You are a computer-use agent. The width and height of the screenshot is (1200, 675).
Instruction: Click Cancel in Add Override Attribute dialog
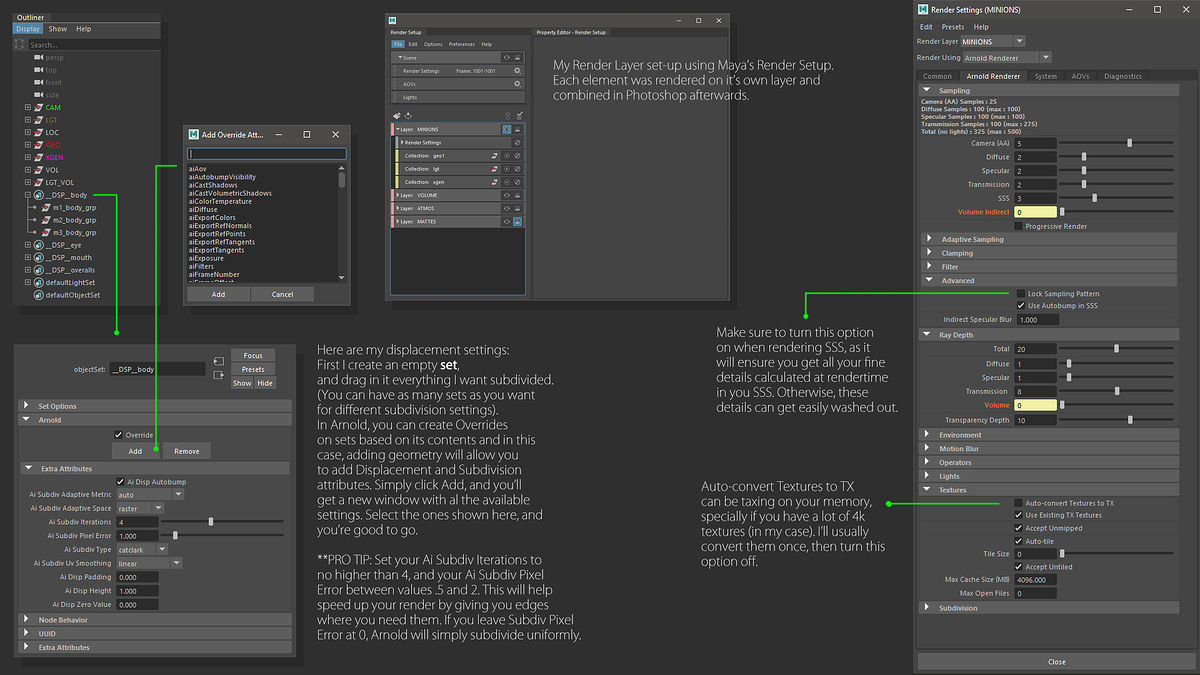point(282,294)
